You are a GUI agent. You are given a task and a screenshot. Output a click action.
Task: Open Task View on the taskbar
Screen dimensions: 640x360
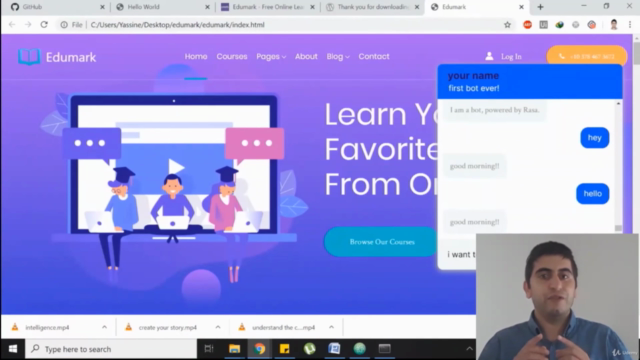(209, 349)
